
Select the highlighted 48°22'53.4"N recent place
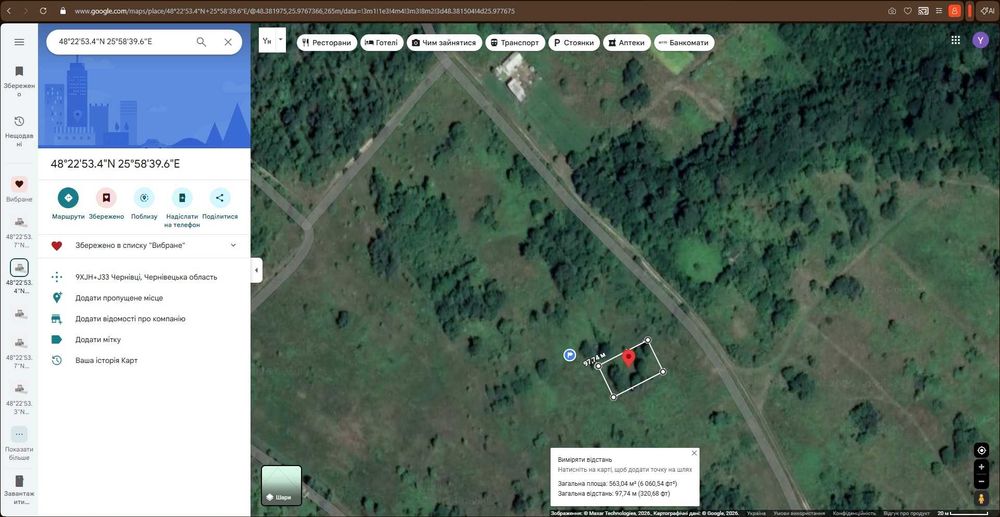coord(19,276)
